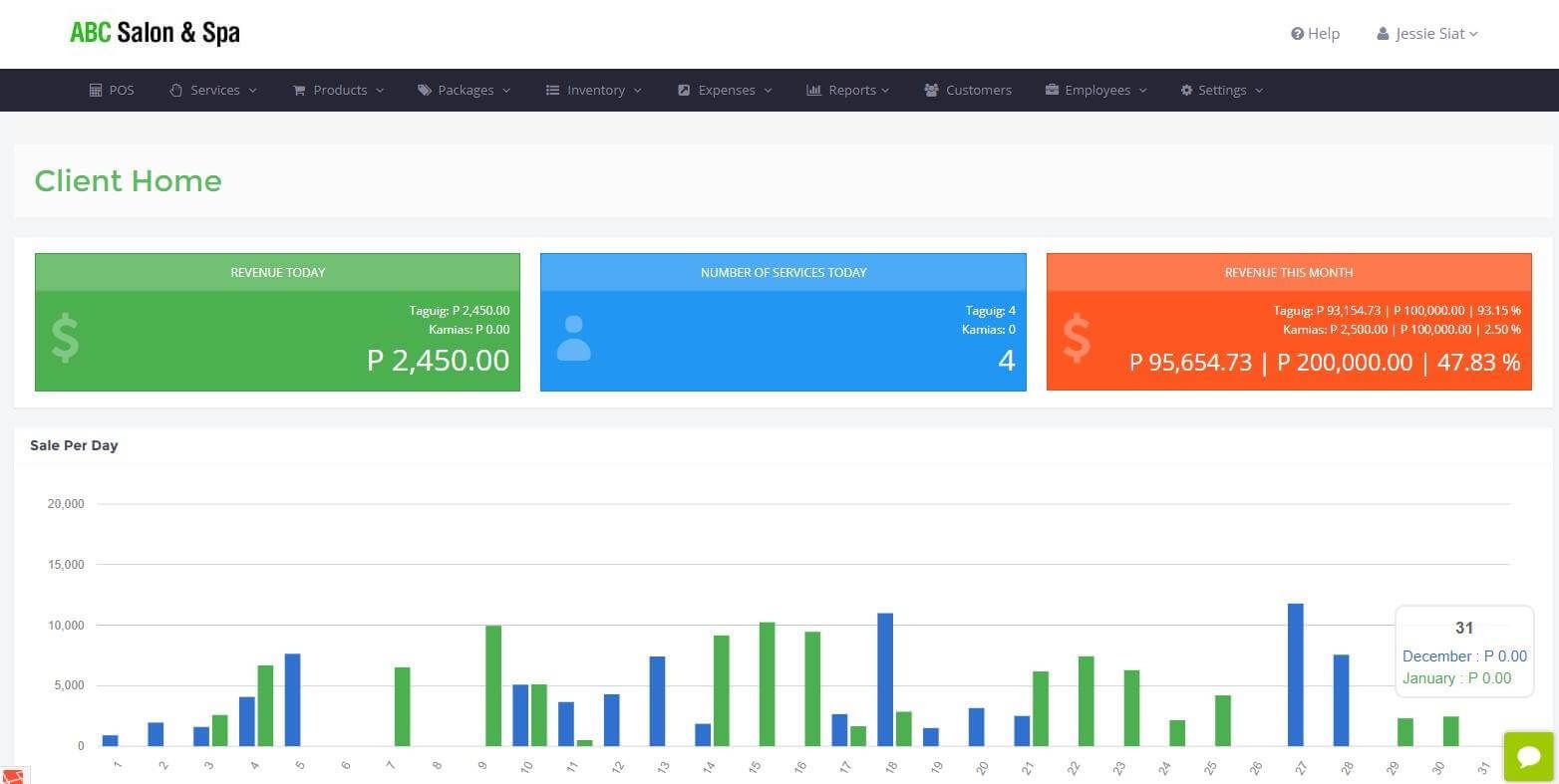Click the Packages tags icon
1559x784 pixels.
[425, 90]
